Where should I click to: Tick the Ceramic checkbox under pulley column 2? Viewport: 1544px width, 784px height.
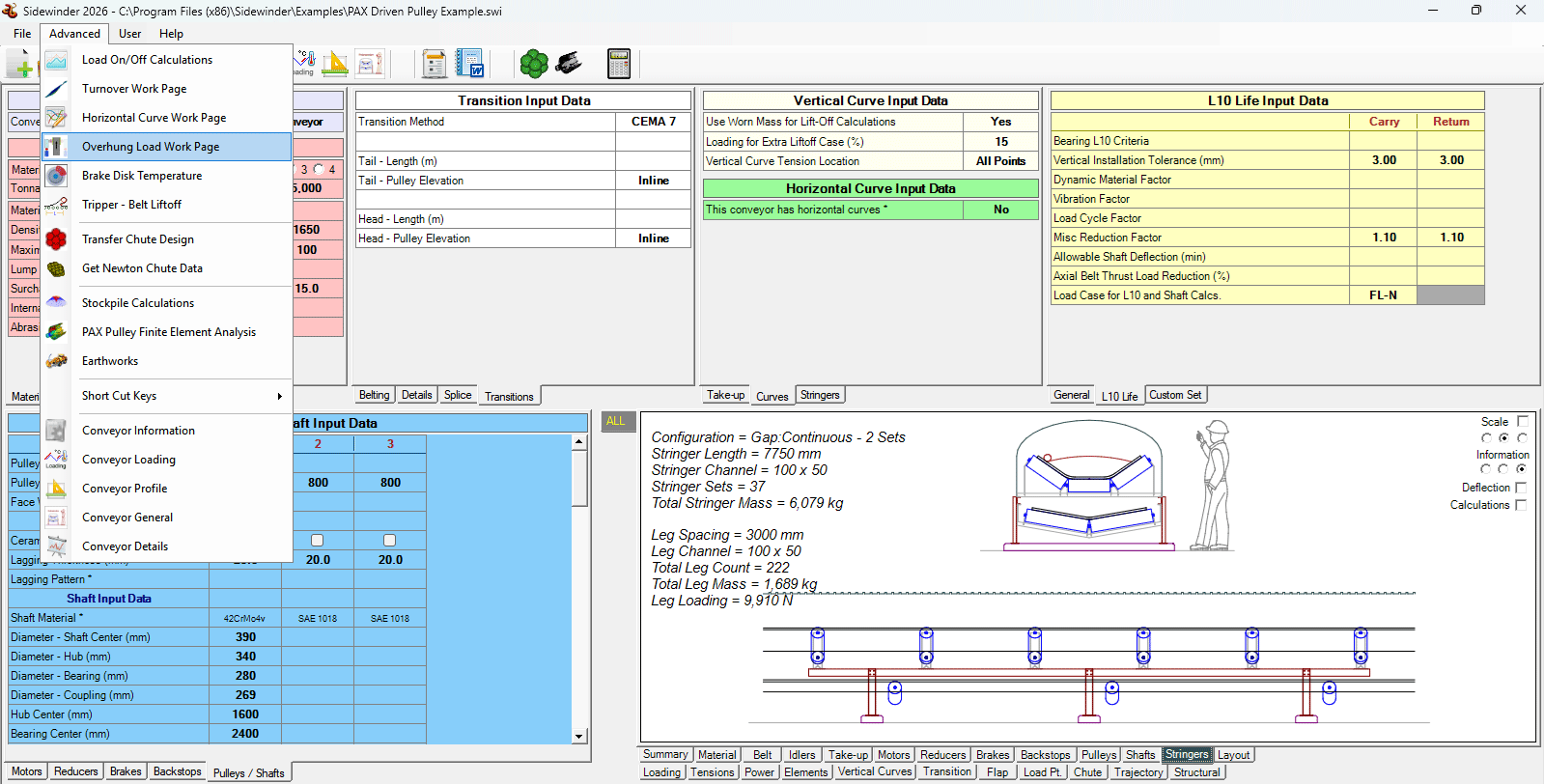(317, 541)
